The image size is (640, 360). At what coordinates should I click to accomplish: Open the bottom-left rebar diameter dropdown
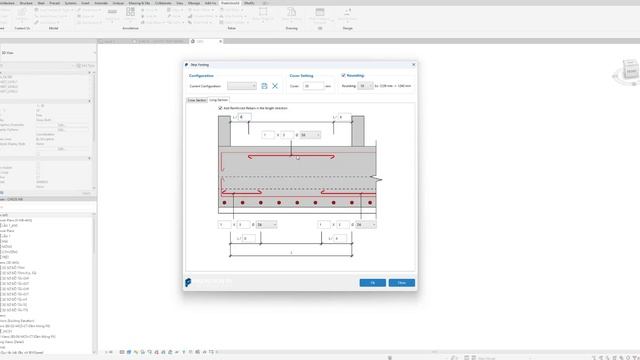click(267, 224)
